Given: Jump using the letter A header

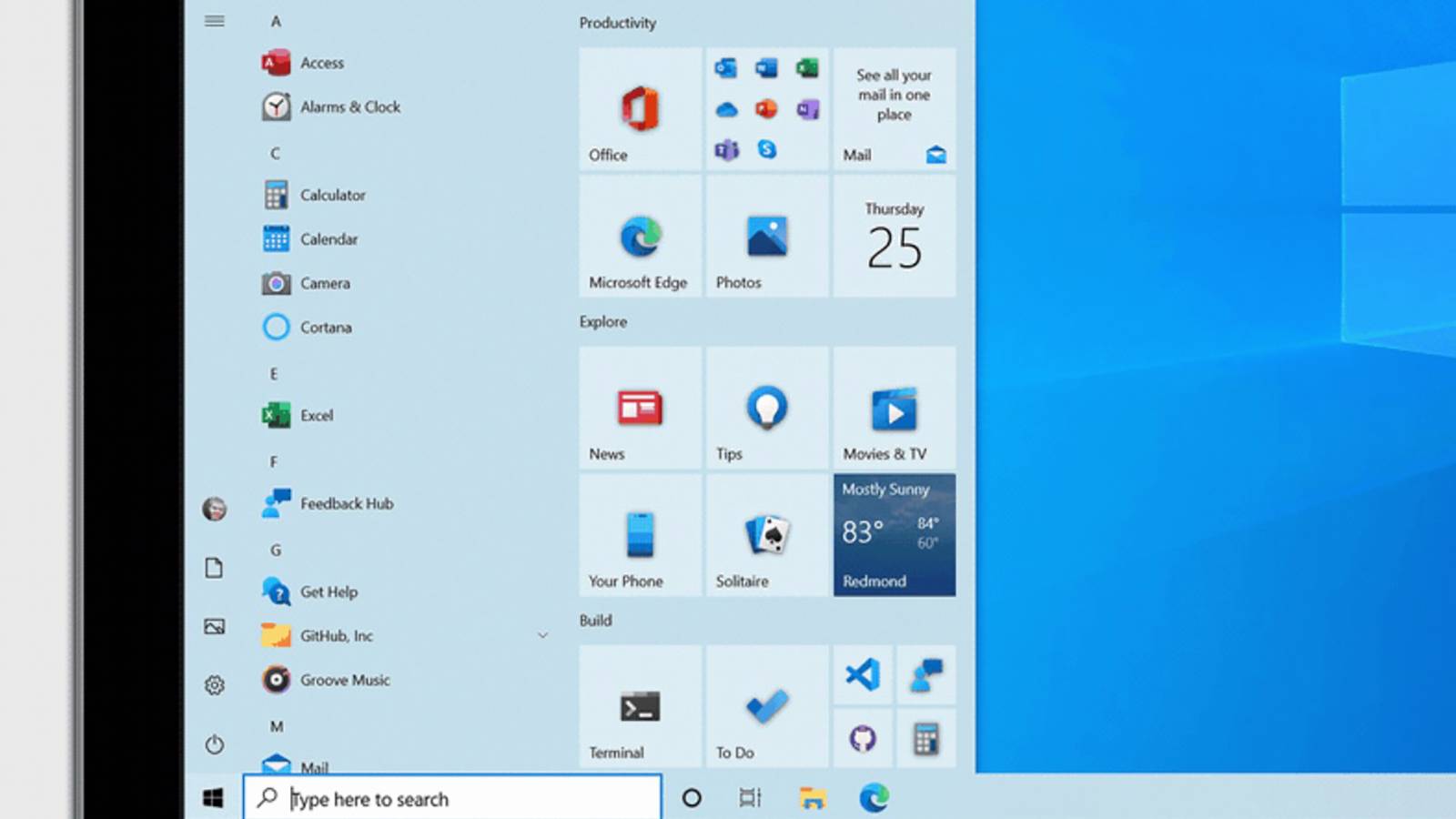Looking at the screenshot, I should (276, 21).
